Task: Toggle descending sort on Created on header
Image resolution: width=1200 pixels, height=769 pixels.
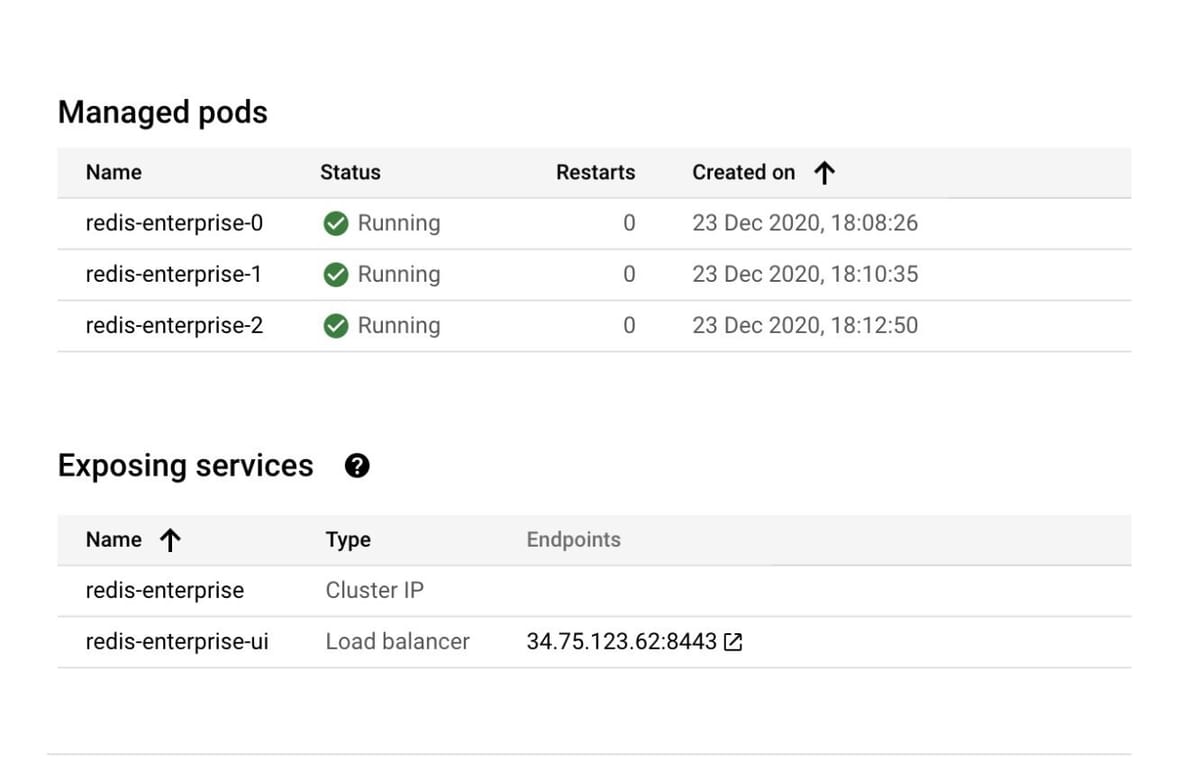Action: point(744,172)
